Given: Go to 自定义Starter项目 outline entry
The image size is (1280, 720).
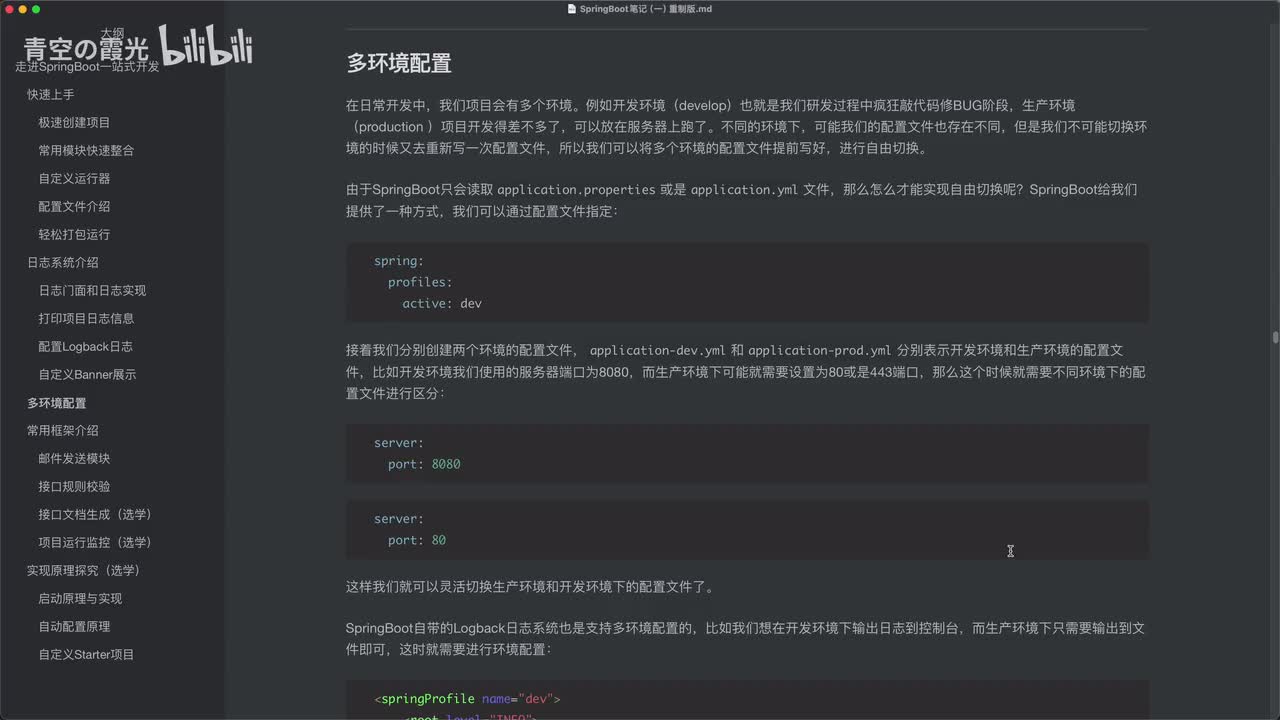Looking at the screenshot, I should (x=86, y=654).
